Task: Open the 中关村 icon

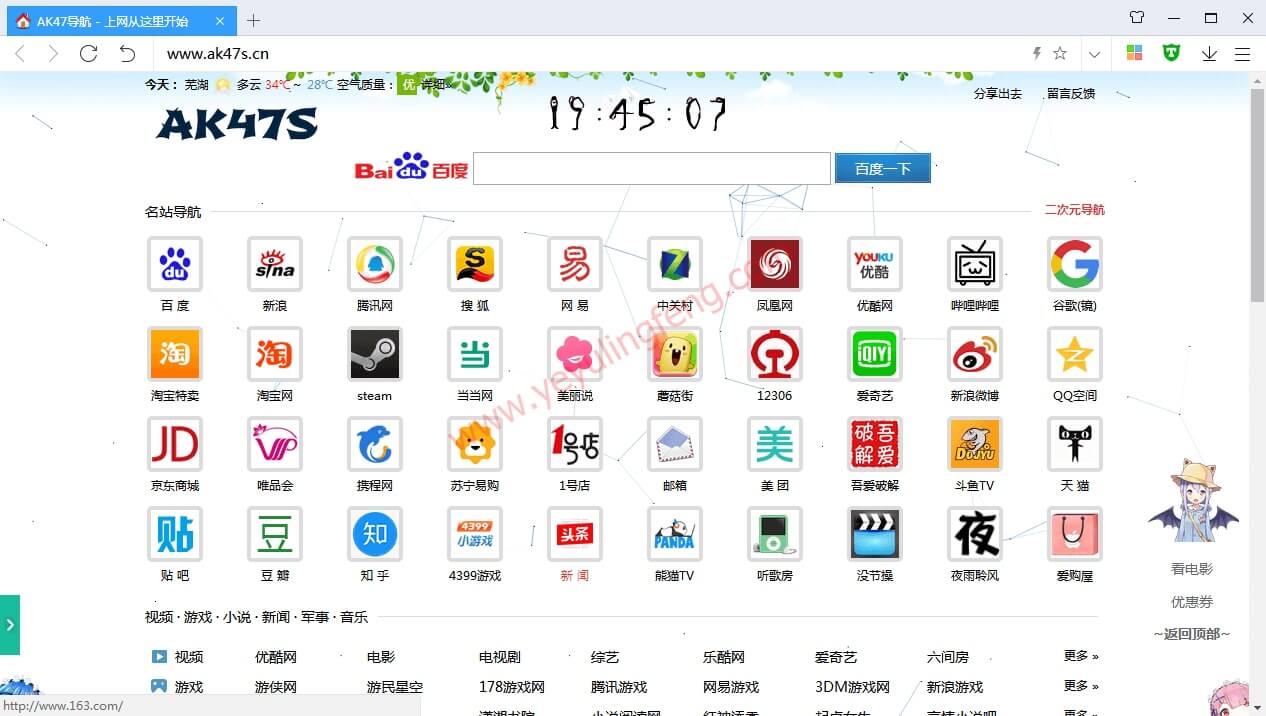Action: coord(675,264)
